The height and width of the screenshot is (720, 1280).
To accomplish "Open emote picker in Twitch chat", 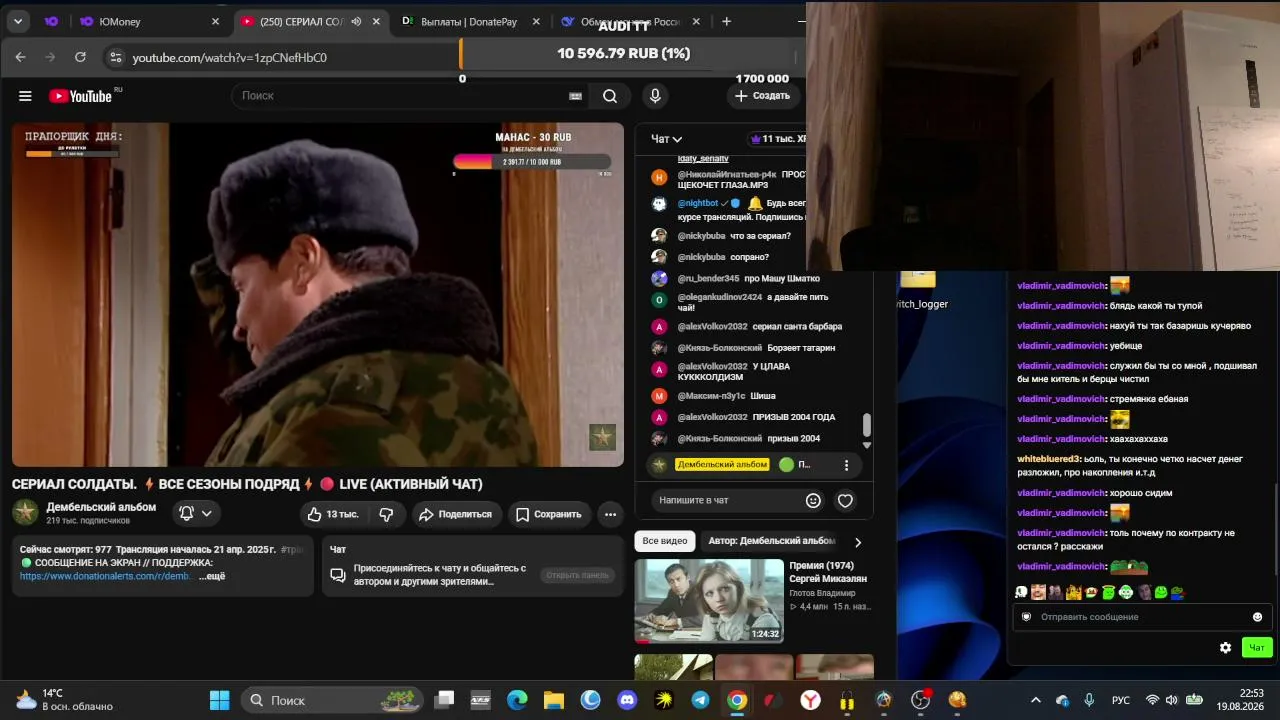I will tap(1257, 617).
